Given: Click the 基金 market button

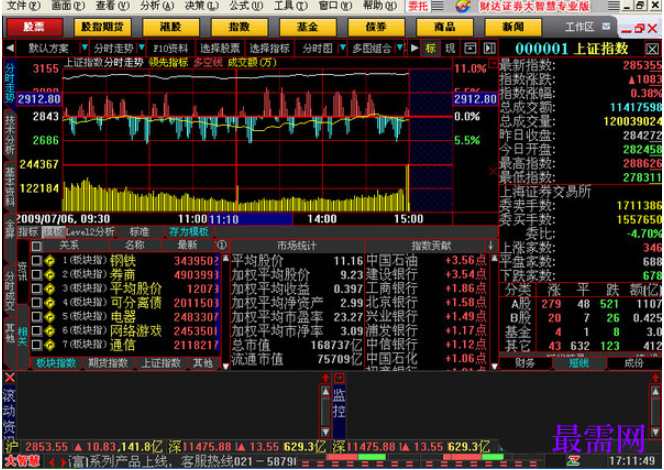Looking at the screenshot, I should (x=307, y=28).
